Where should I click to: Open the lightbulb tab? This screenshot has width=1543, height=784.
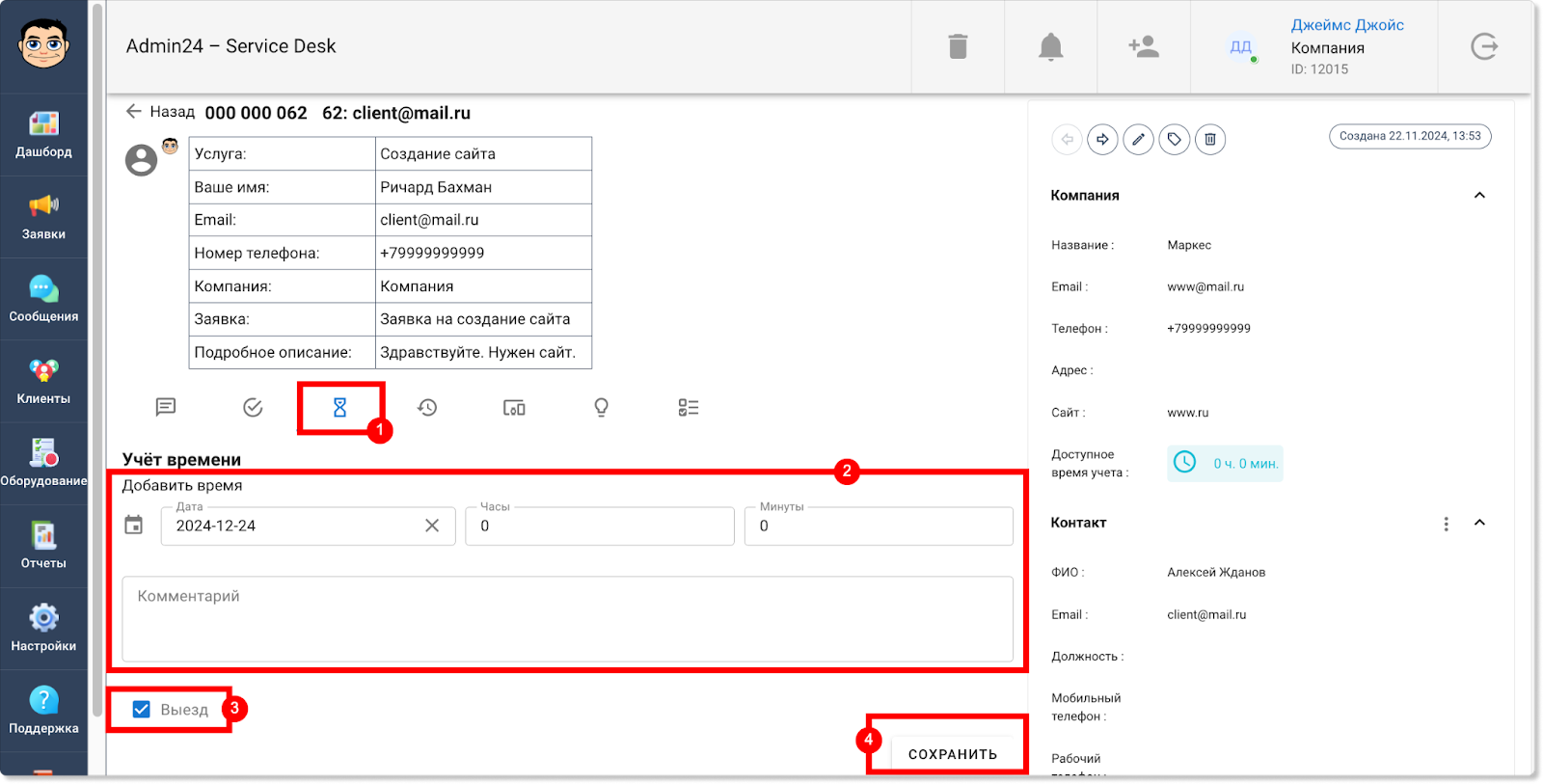(601, 408)
